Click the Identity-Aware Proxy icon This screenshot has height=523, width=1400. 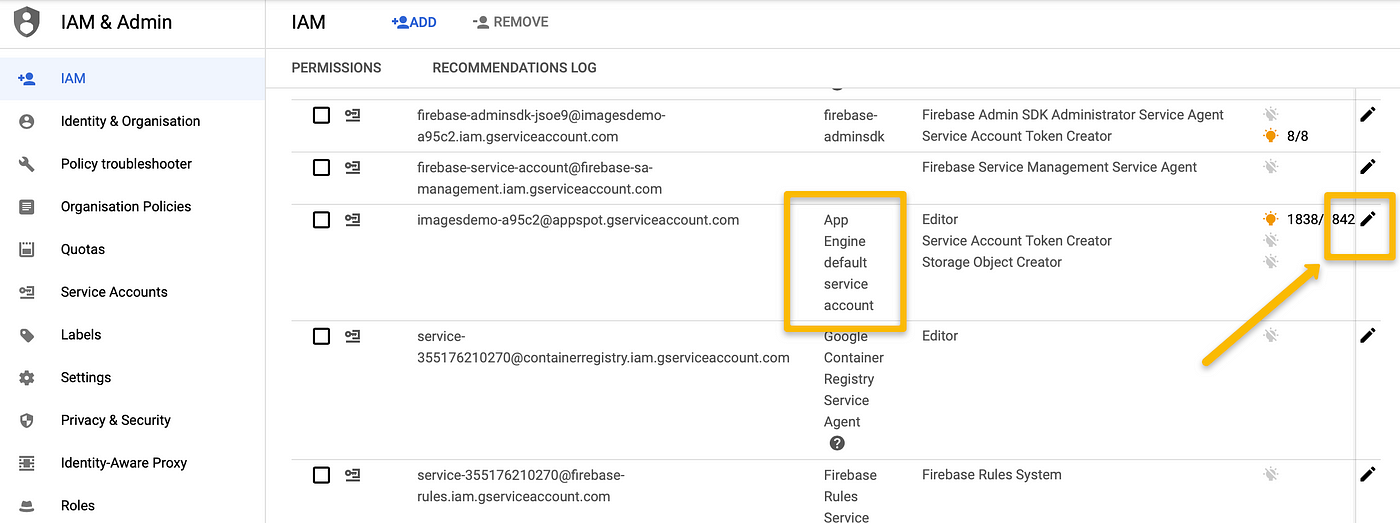point(27,463)
